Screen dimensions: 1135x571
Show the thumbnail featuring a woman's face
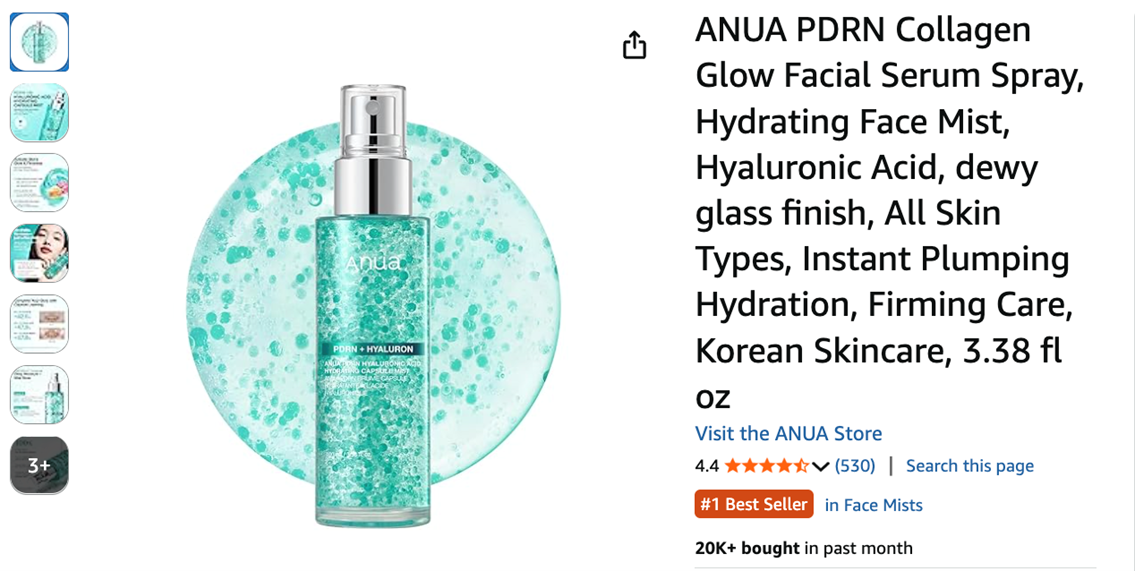39,253
